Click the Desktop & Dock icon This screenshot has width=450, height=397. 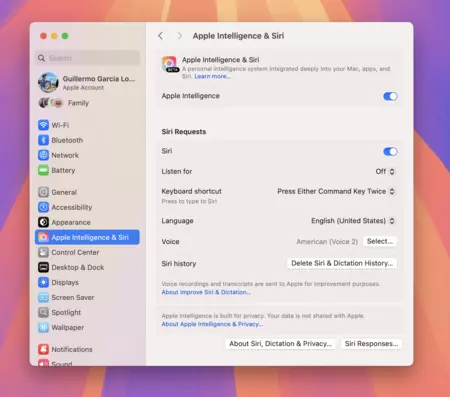point(43,267)
